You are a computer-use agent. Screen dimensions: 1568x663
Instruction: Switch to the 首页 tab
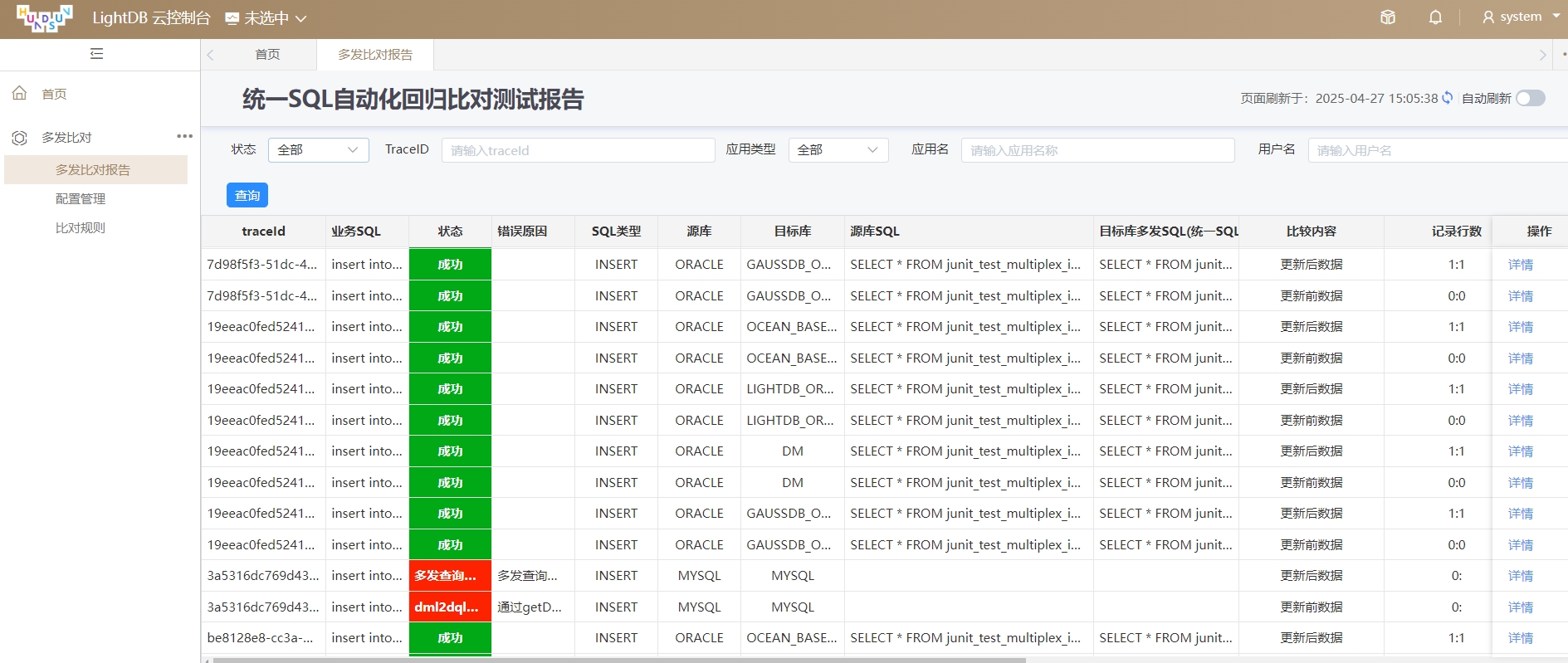(x=267, y=55)
